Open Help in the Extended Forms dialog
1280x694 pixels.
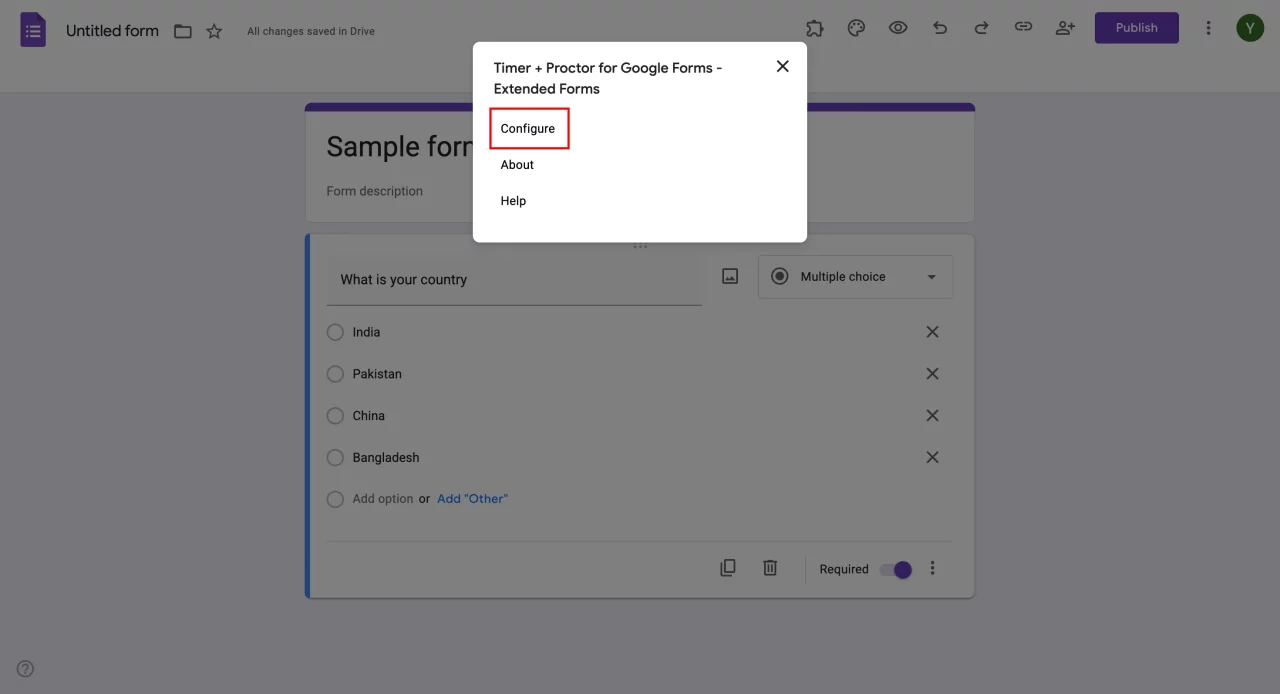513,200
